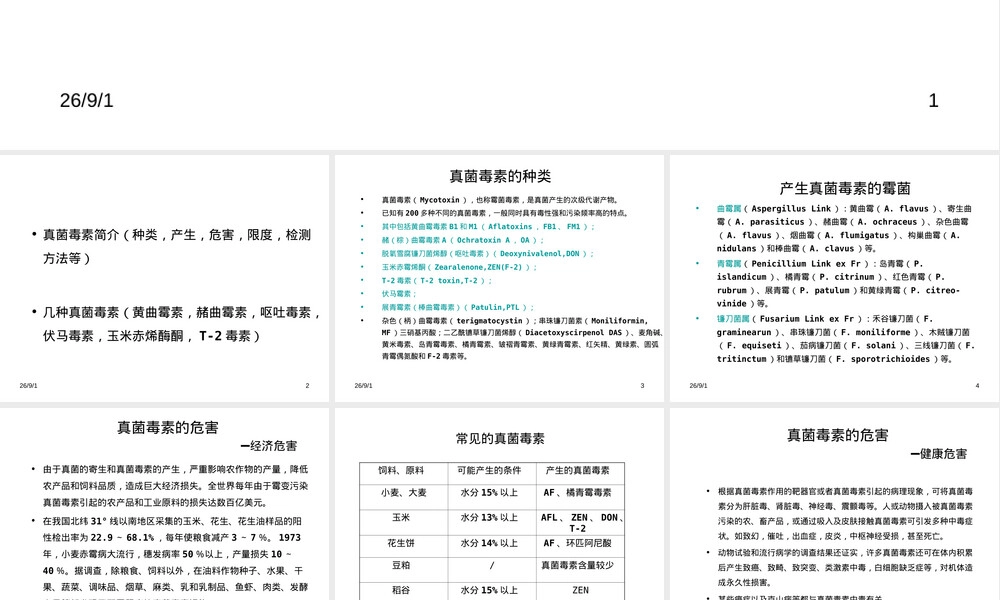Screen dimensions: 1000x600
Task: Click the table cell 小麦、大麦
Action: tap(404, 493)
